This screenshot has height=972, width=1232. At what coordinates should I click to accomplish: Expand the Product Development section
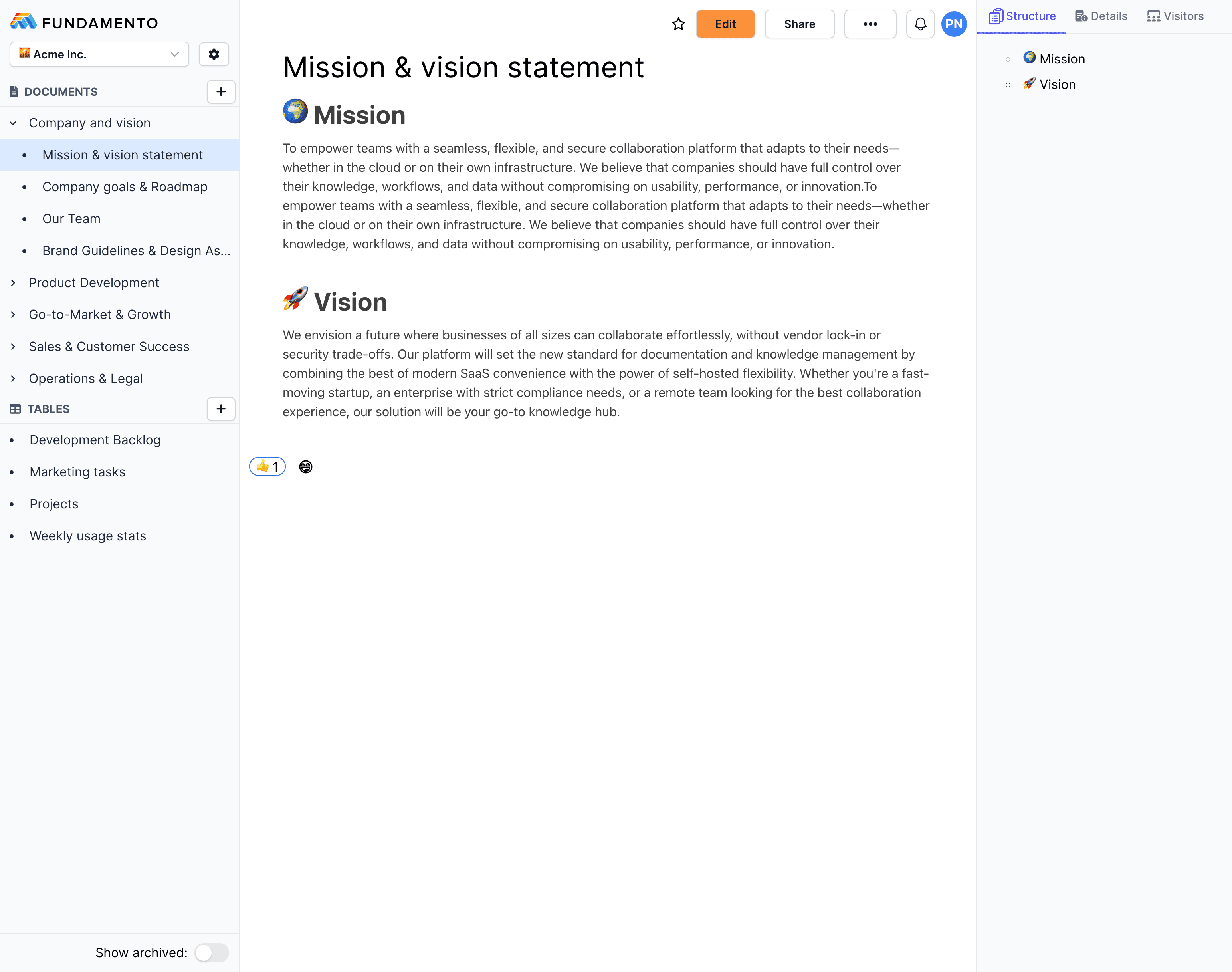(13, 282)
